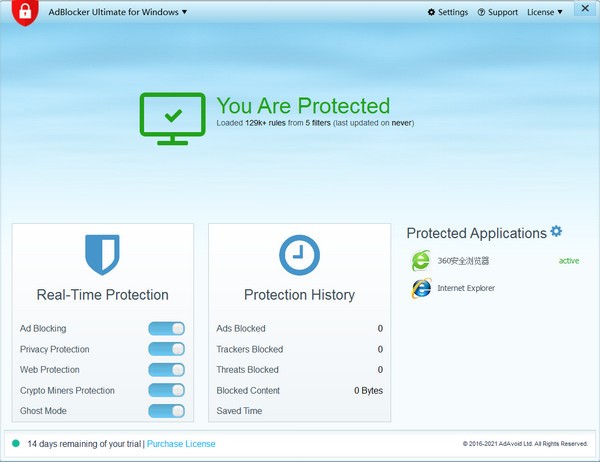600x462 pixels.
Task: Select Internet Explorer in protected applications
Action: click(466, 289)
